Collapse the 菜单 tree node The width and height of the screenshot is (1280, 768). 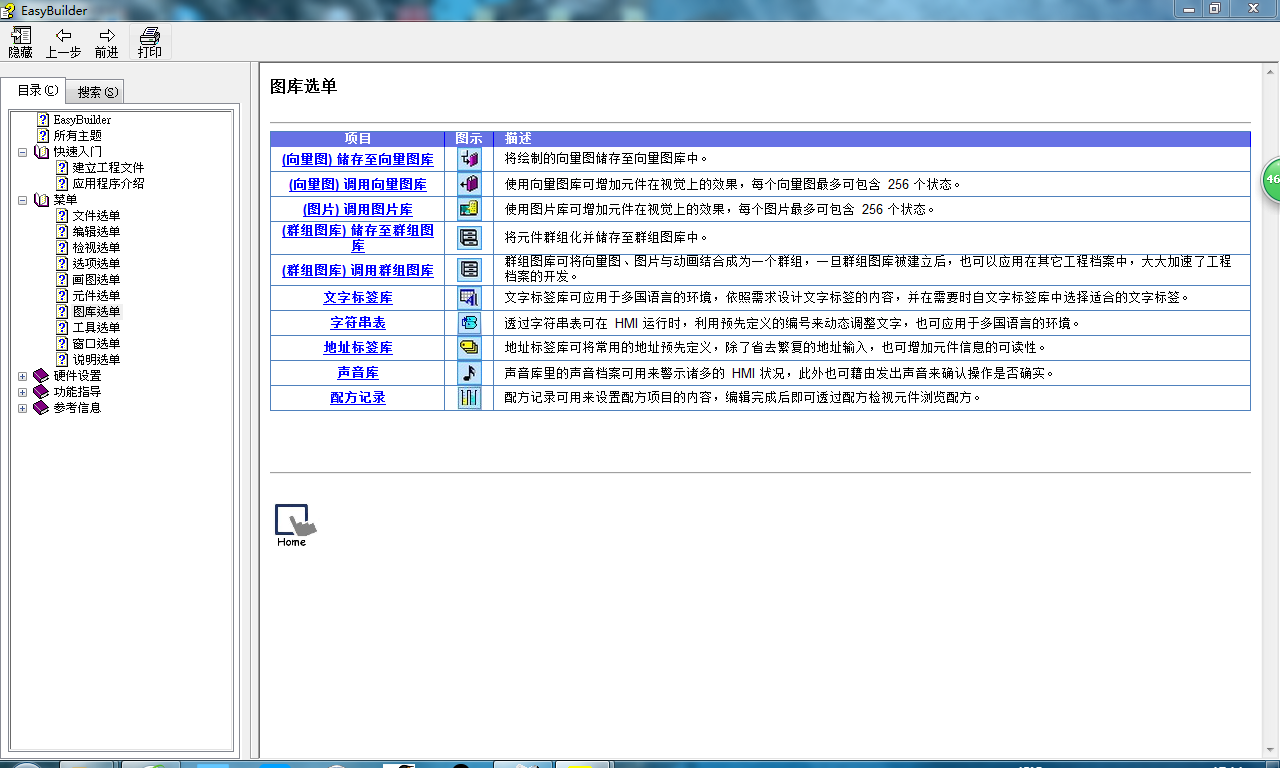[22, 200]
